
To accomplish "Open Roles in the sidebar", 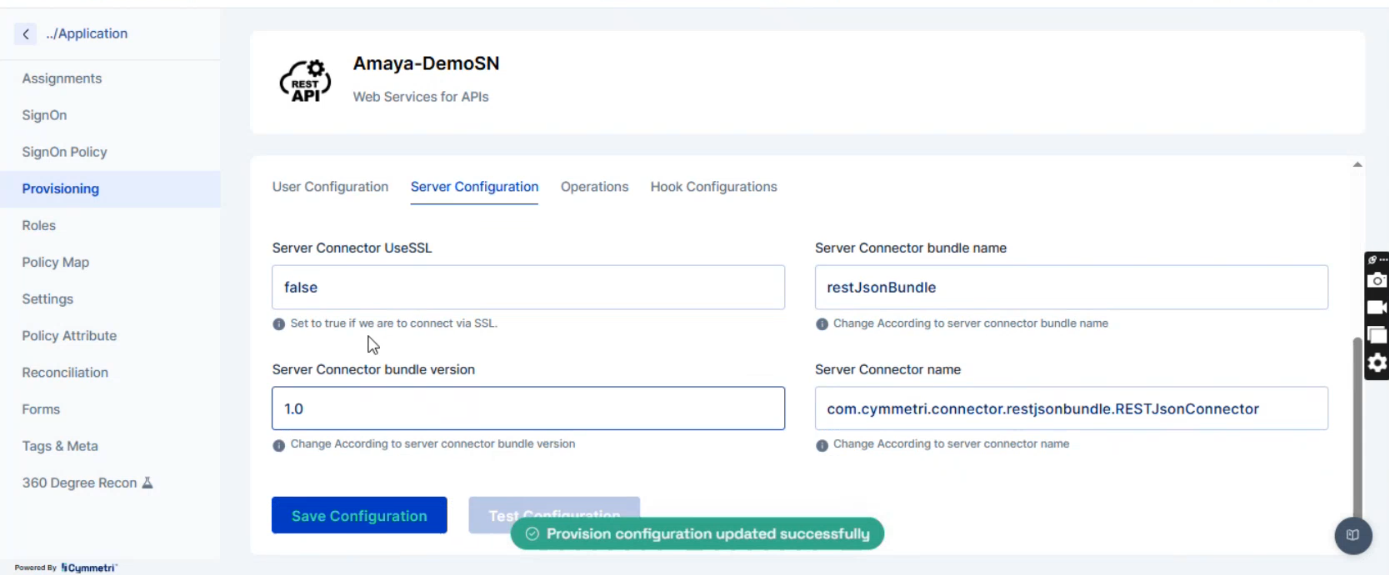I will click(39, 225).
